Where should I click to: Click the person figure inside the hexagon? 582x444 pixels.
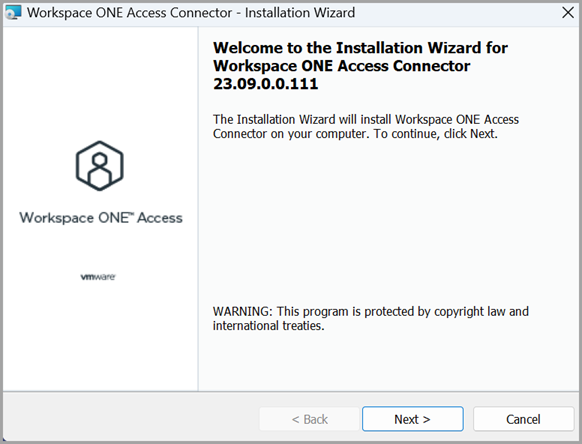point(99,170)
